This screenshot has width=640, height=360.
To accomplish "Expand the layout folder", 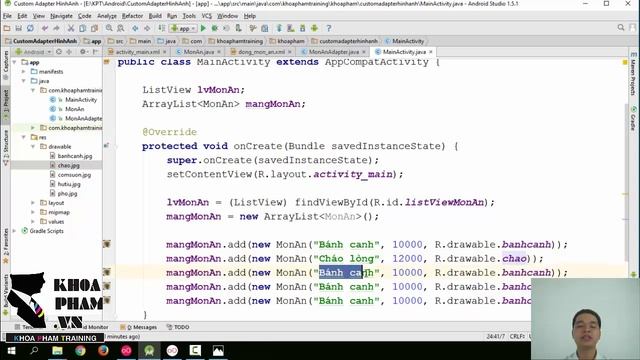I will [x=33, y=203].
